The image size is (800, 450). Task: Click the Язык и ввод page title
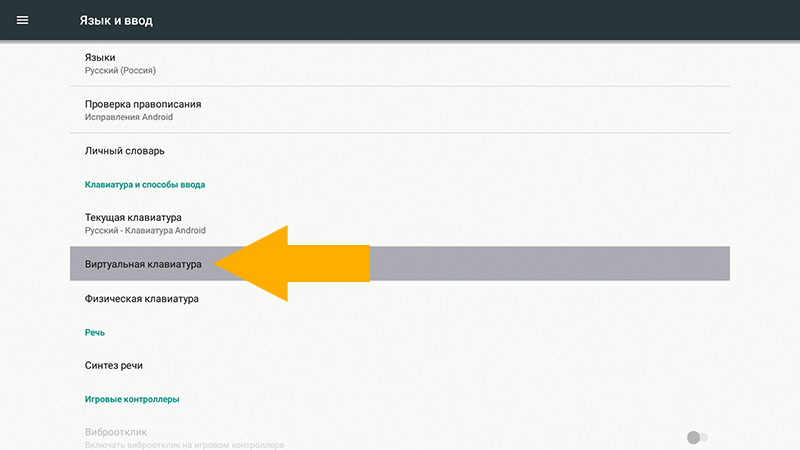tap(116, 20)
